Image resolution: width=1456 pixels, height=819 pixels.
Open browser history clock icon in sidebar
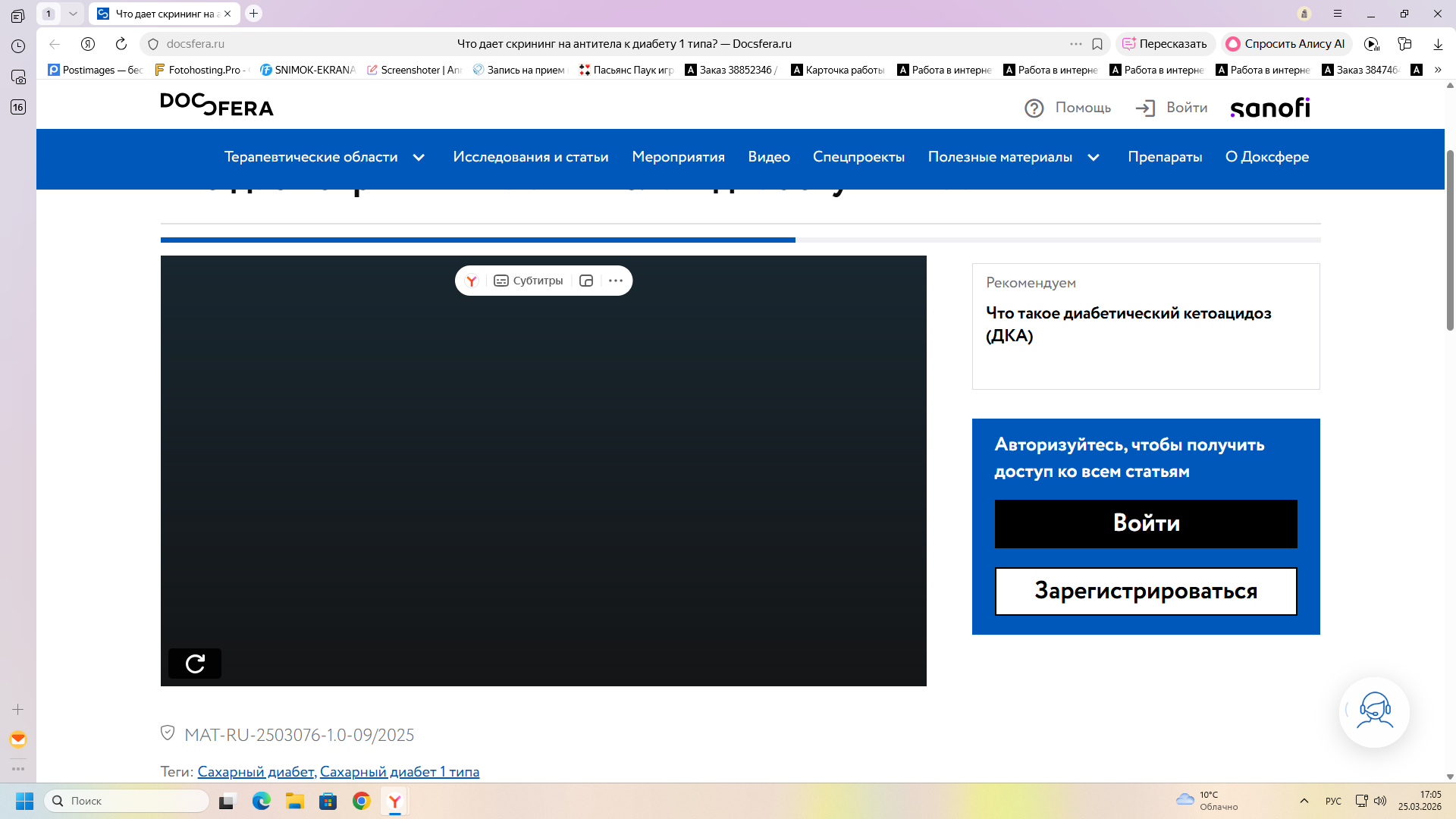pyautogui.click(x=18, y=46)
